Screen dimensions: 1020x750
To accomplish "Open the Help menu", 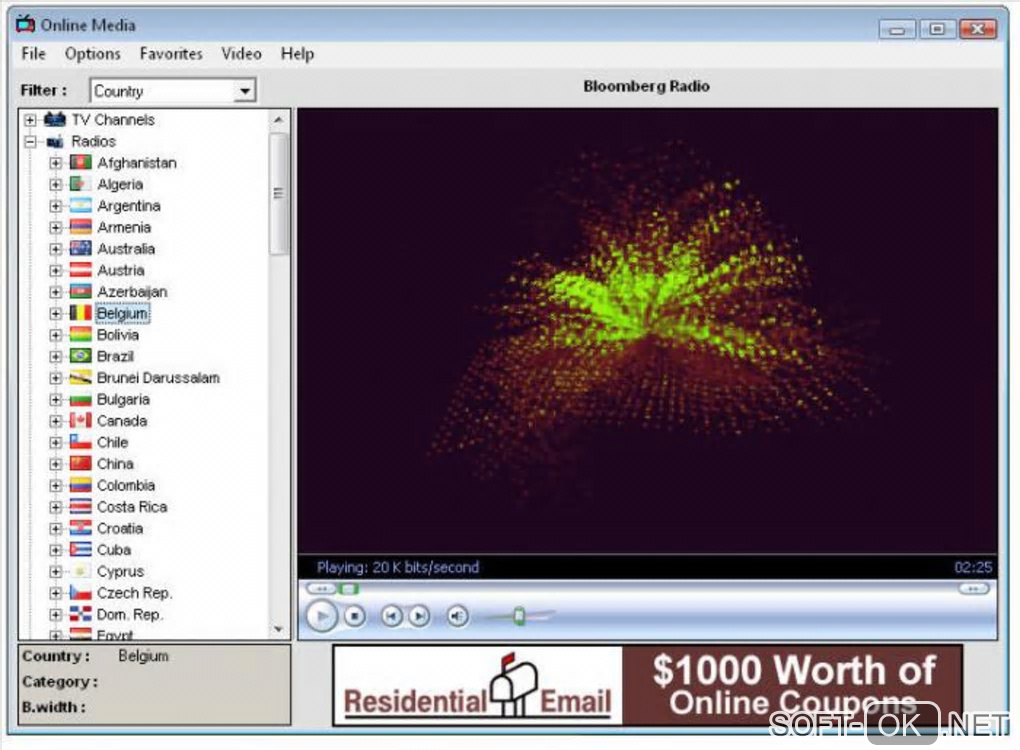I will pos(297,53).
